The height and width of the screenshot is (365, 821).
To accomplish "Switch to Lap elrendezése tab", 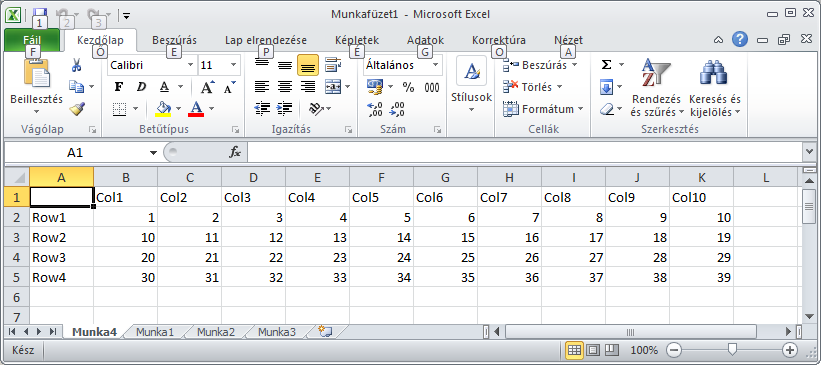I will (x=266, y=40).
